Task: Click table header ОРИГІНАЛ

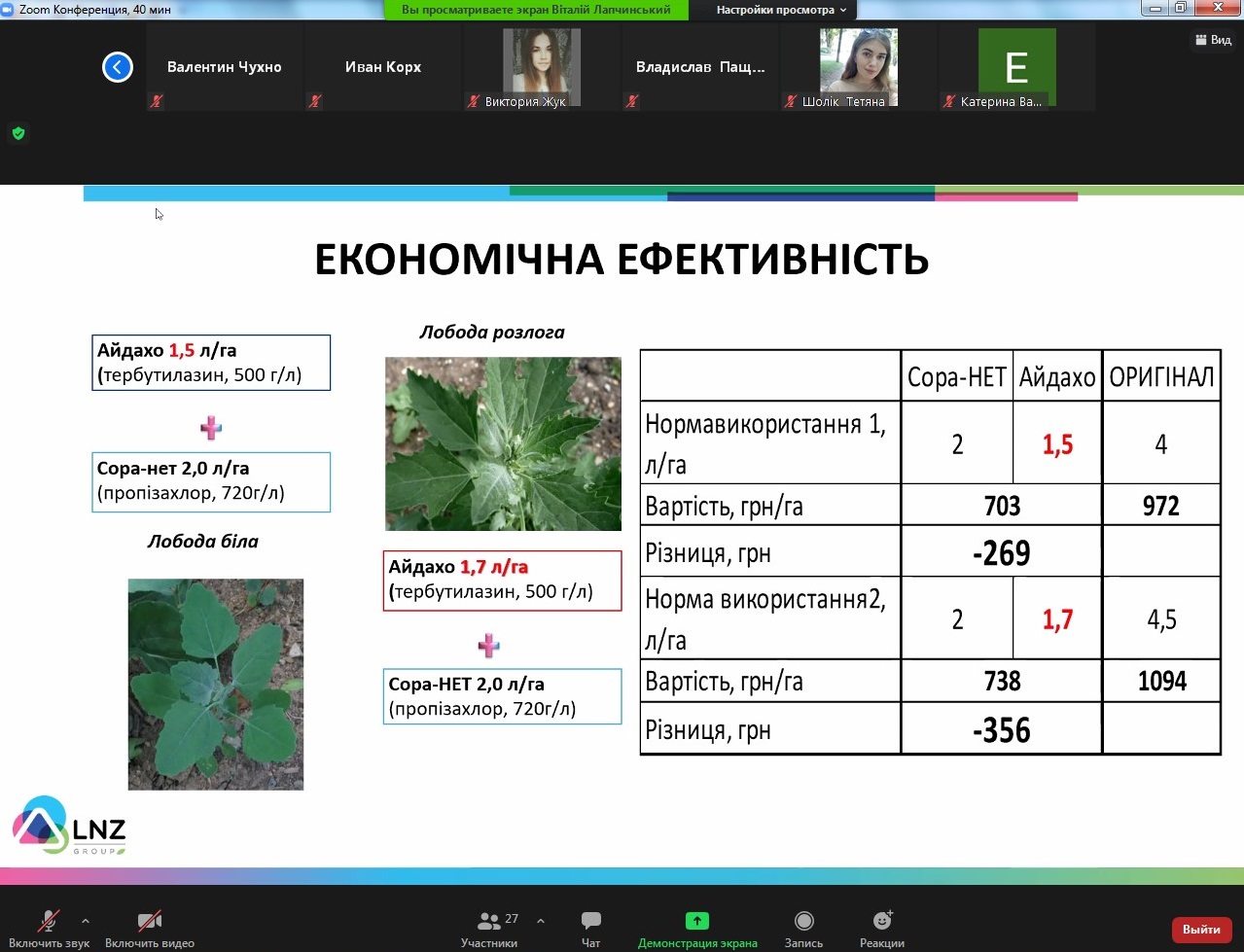Action: coord(1161,376)
